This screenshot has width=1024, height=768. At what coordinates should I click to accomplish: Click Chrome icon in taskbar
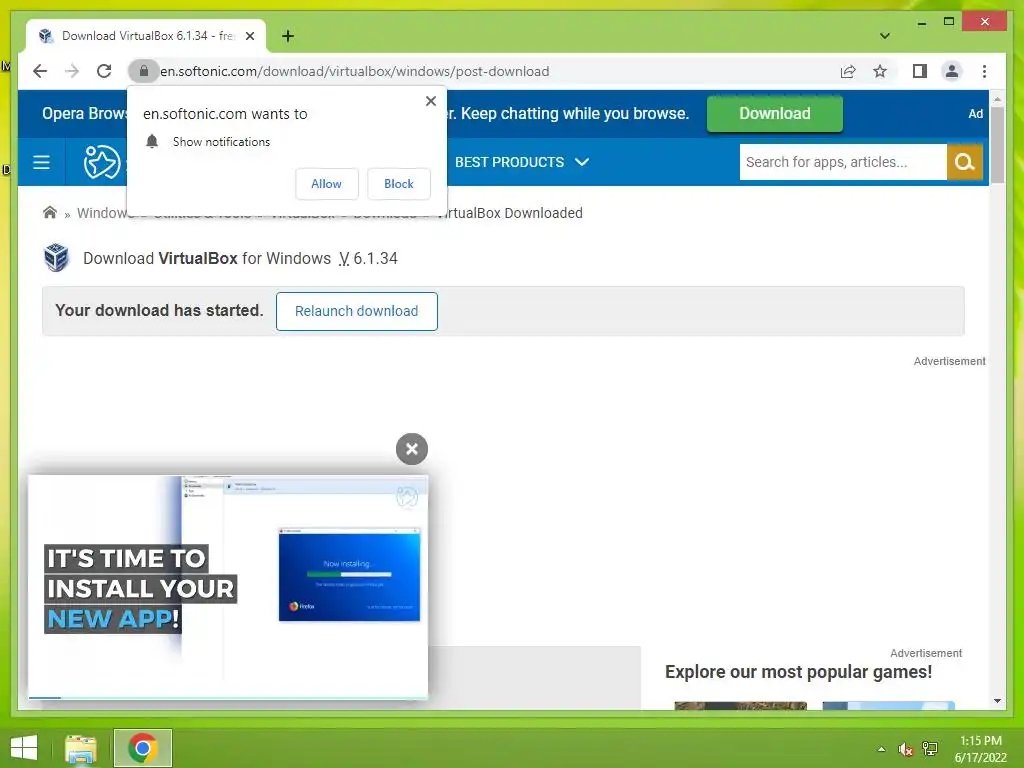coord(142,748)
